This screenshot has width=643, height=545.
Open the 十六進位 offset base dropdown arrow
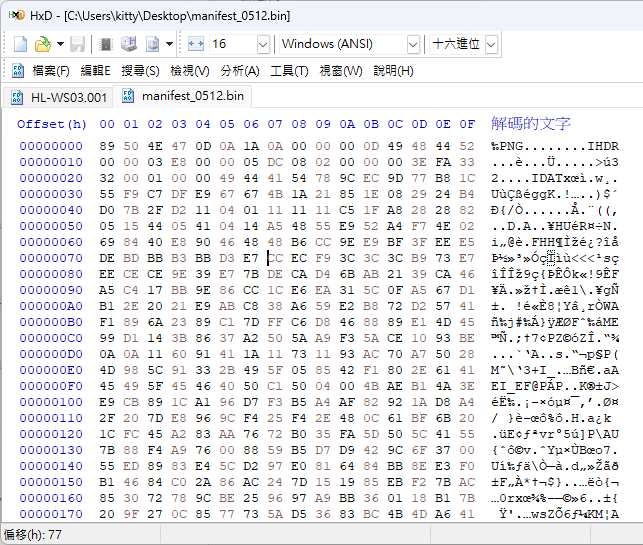pos(491,44)
